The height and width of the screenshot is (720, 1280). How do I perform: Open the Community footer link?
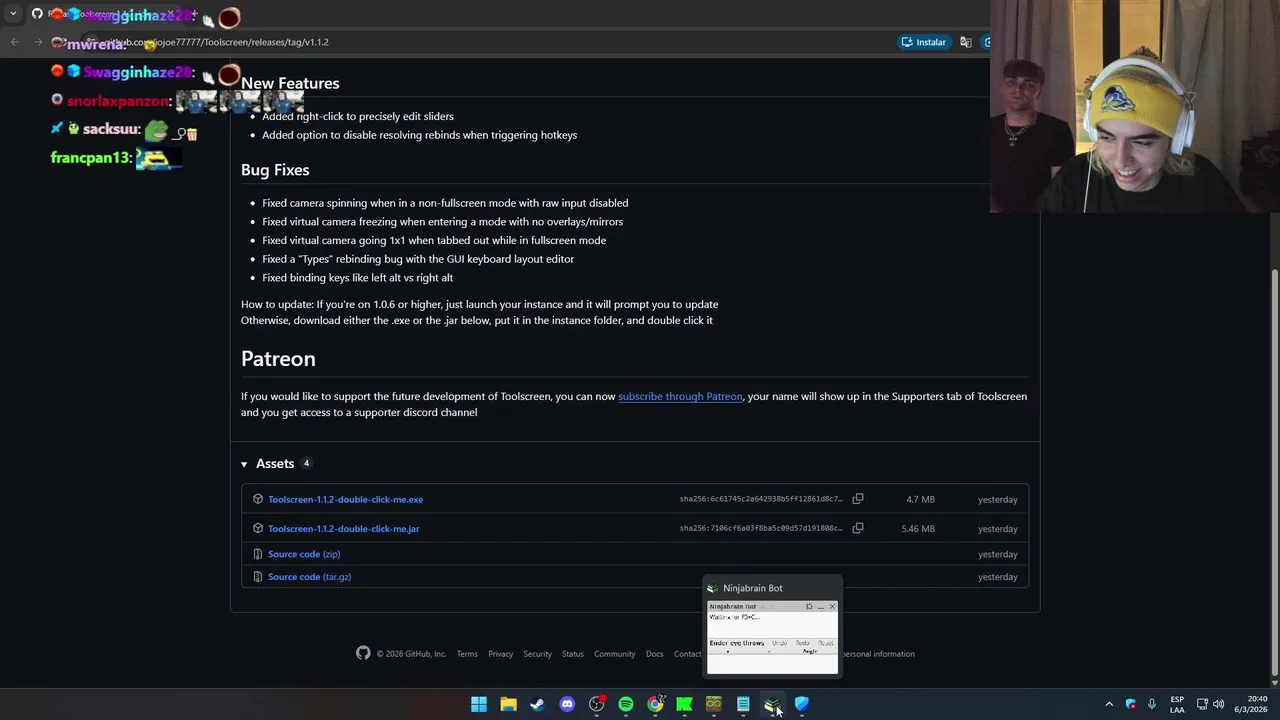tap(614, 654)
